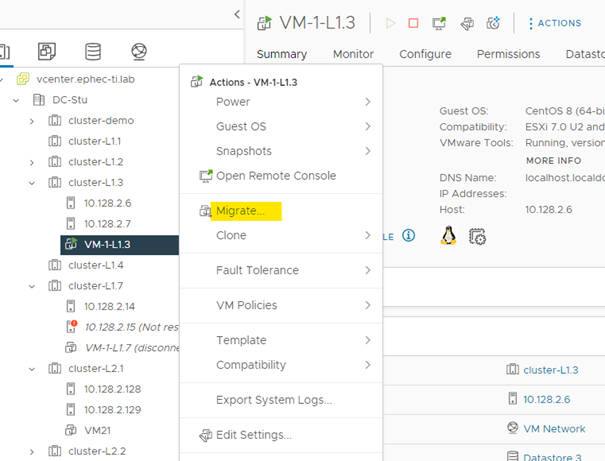This screenshot has width=605, height=461.
Task: Select Migrate... in the actions menu
Action: pyautogui.click(x=281, y=211)
